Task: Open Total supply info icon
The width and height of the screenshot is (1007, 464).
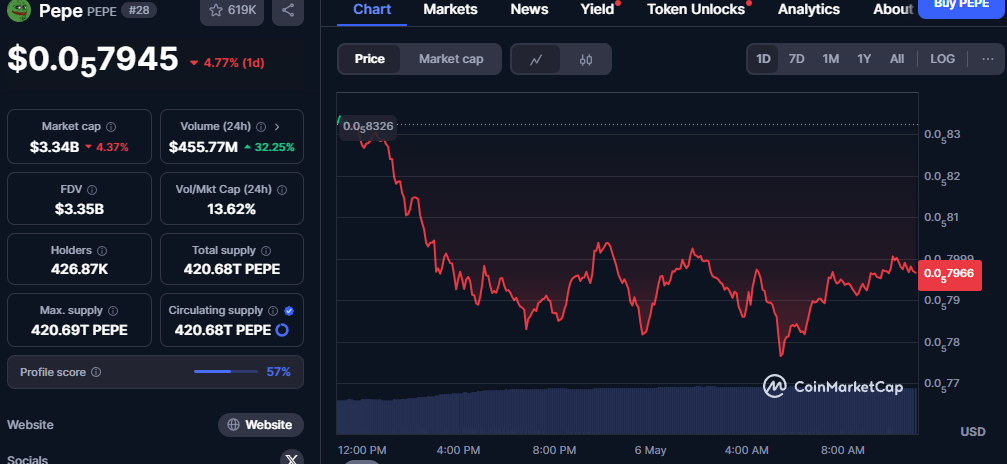Action: [x=266, y=251]
